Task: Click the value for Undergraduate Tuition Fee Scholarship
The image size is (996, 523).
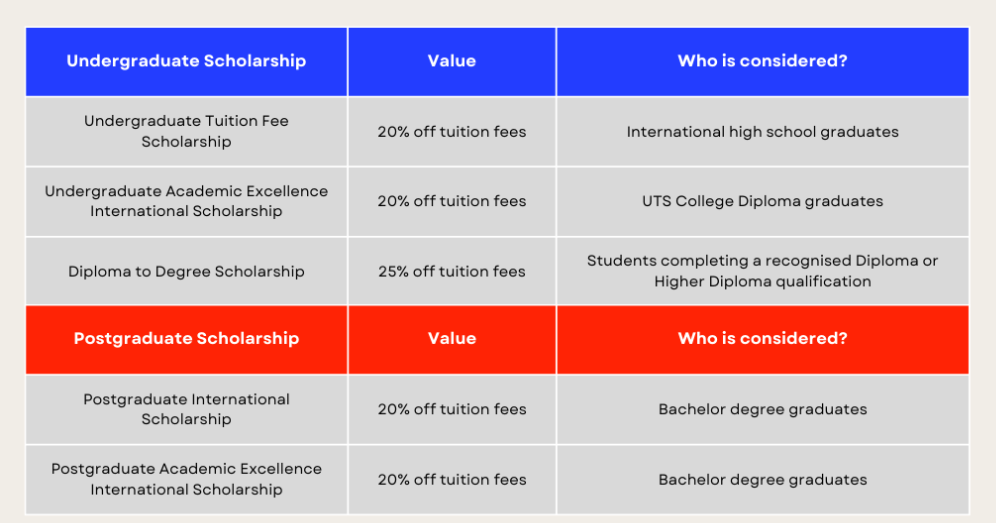Action: click(x=451, y=131)
